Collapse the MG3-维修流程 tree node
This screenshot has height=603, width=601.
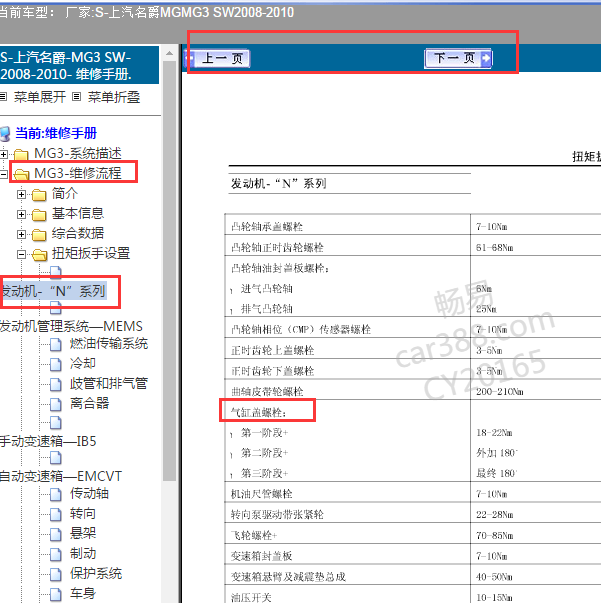tap(4, 174)
